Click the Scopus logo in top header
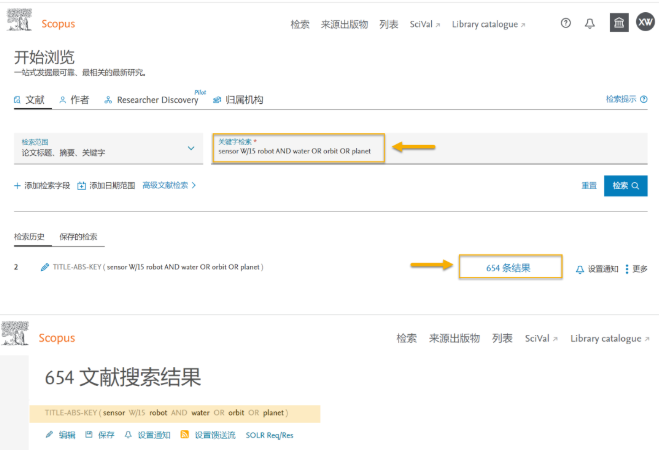659x460 pixels. click(x=57, y=23)
